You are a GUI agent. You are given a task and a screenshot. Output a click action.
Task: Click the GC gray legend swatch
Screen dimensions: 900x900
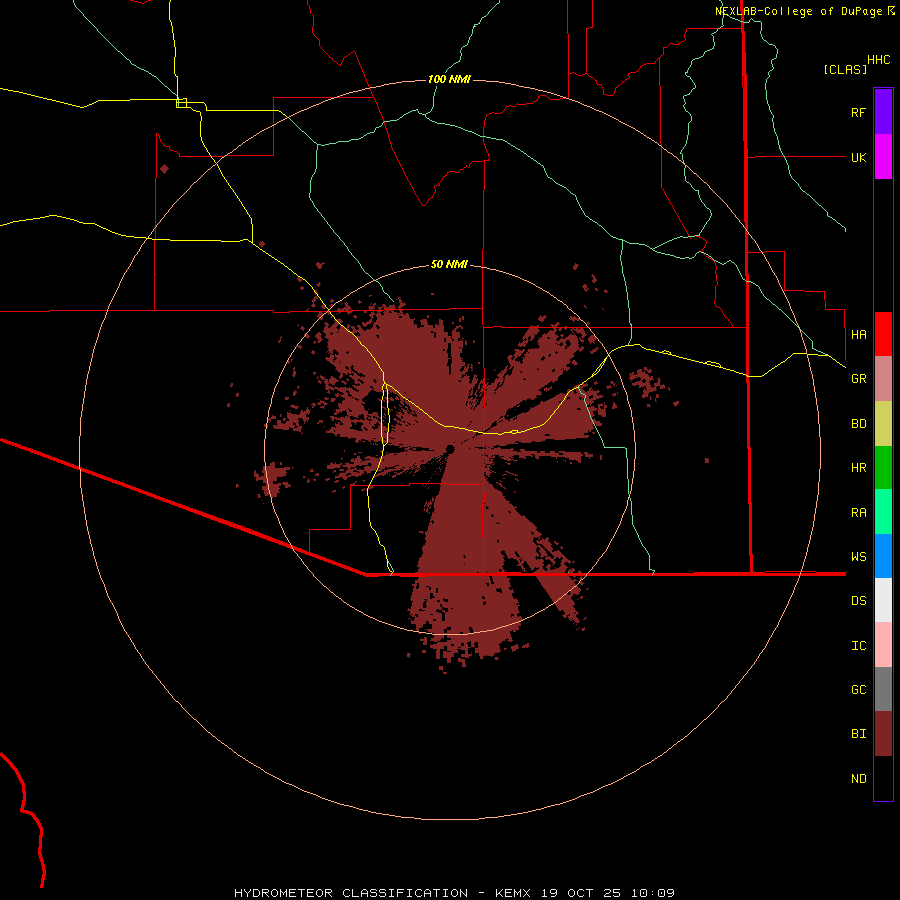pos(883,689)
